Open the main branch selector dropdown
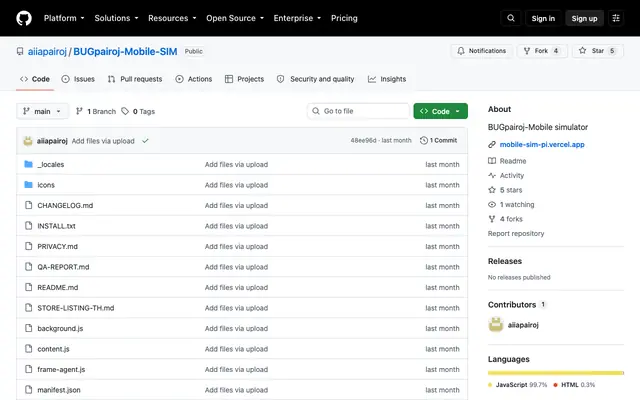Image resolution: width=640 pixels, height=400 pixels. (x=42, y=111)
